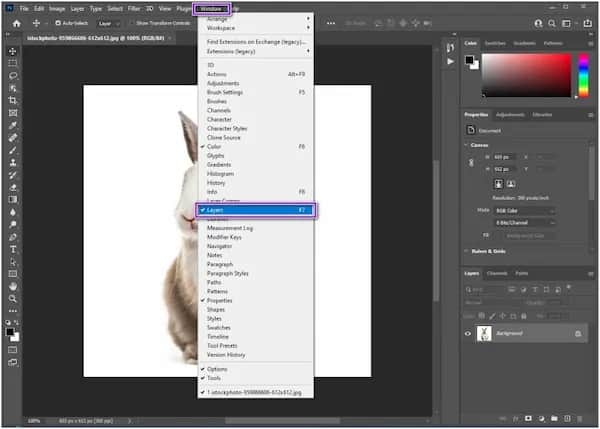Click the Share icon at top right
Screen dimensions: 600x429
coord(588,23)
